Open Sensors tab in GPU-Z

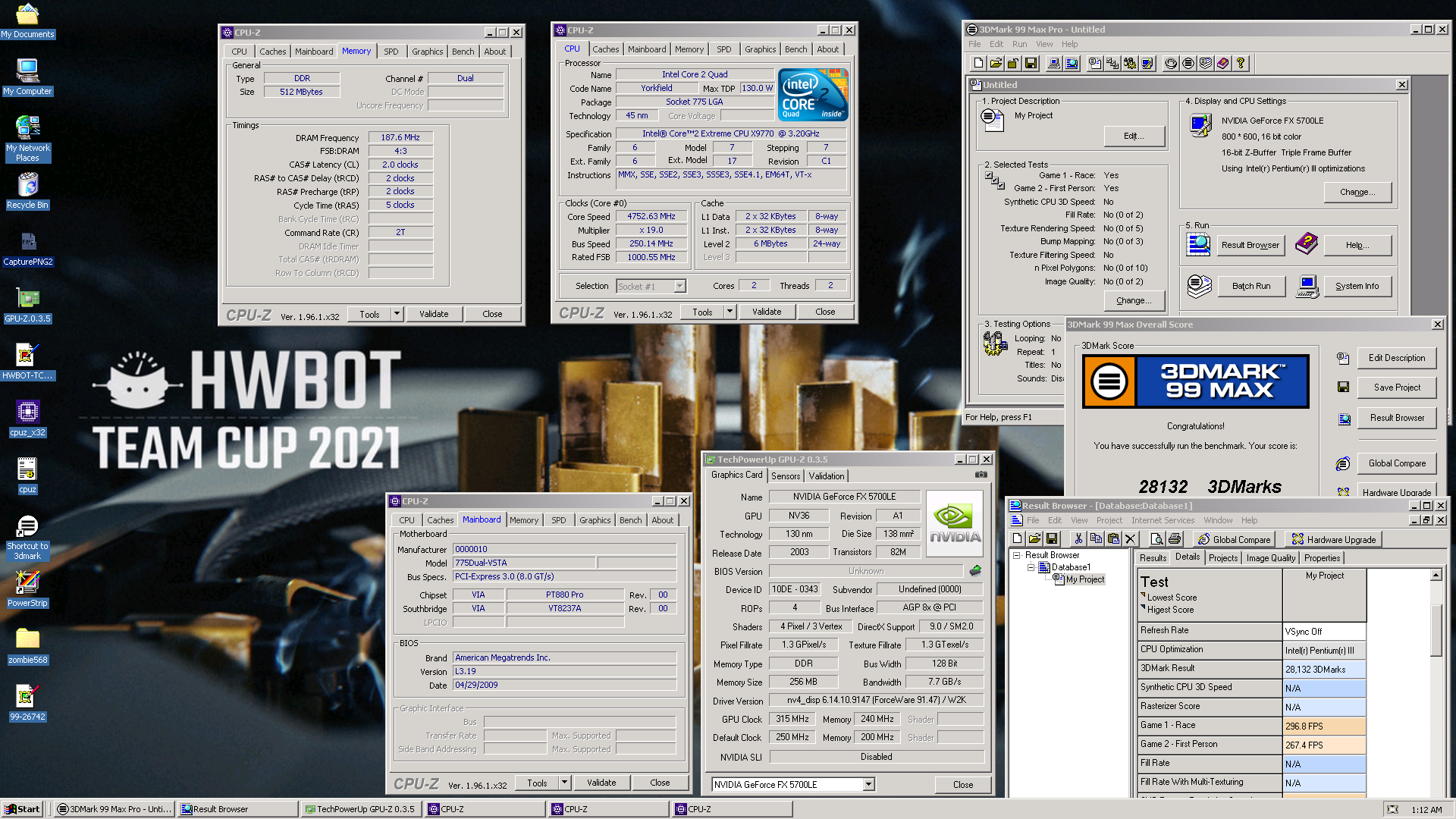point(786,476)
